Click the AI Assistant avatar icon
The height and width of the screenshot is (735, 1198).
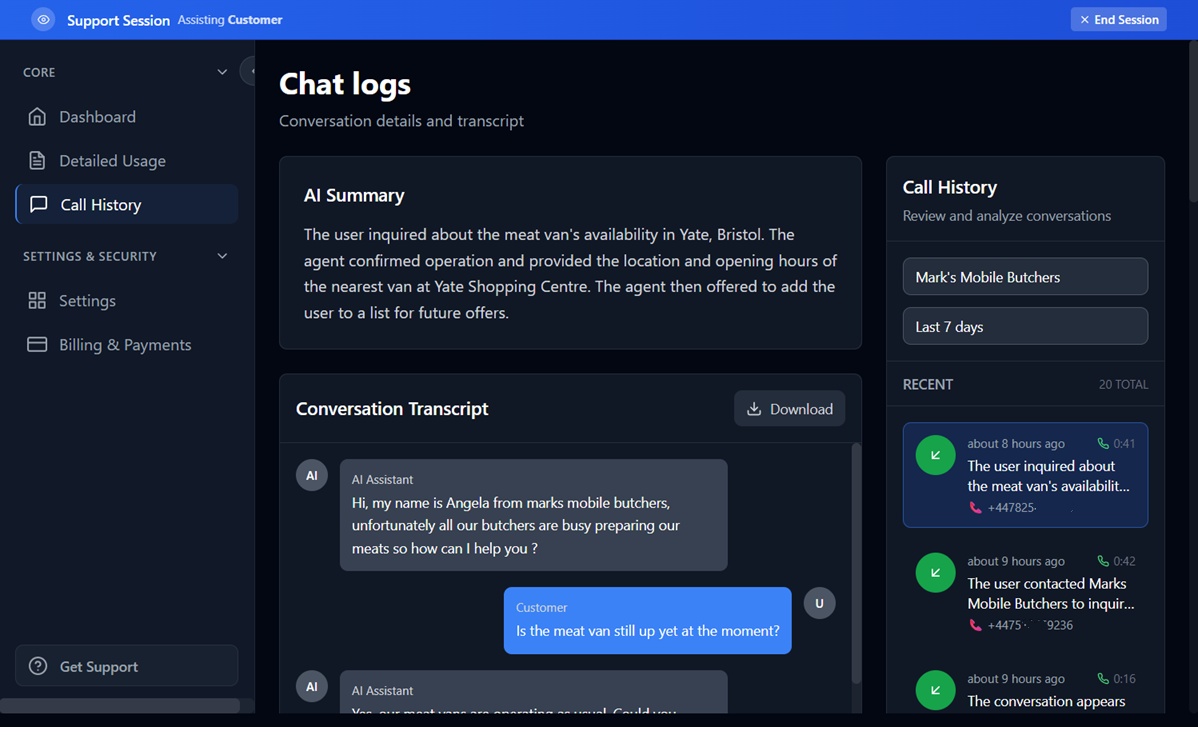311,475
